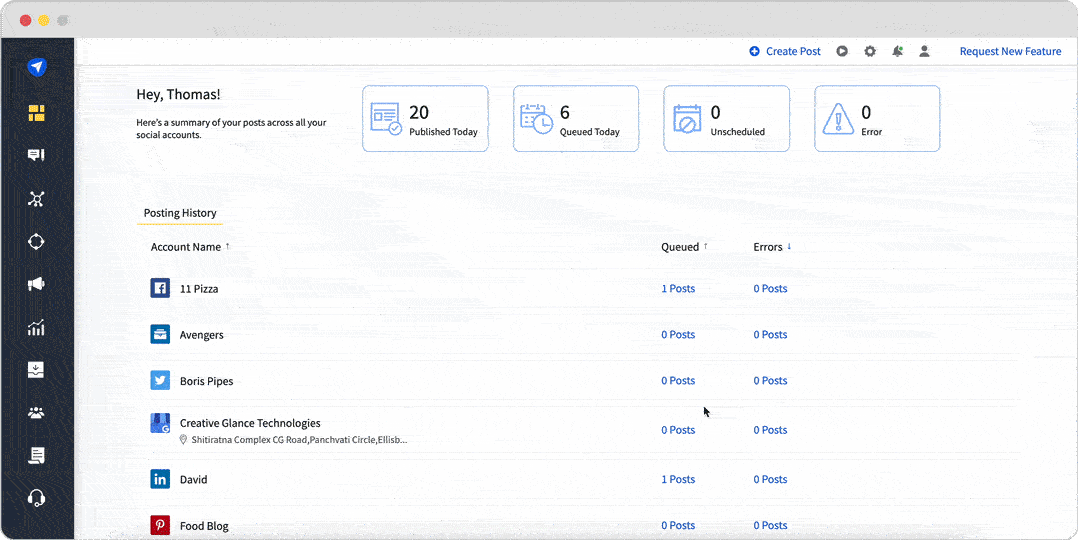Open 1 Posts queued for 11 Pizza
This screenshot has height=540, width=1078.
(678, 288)
